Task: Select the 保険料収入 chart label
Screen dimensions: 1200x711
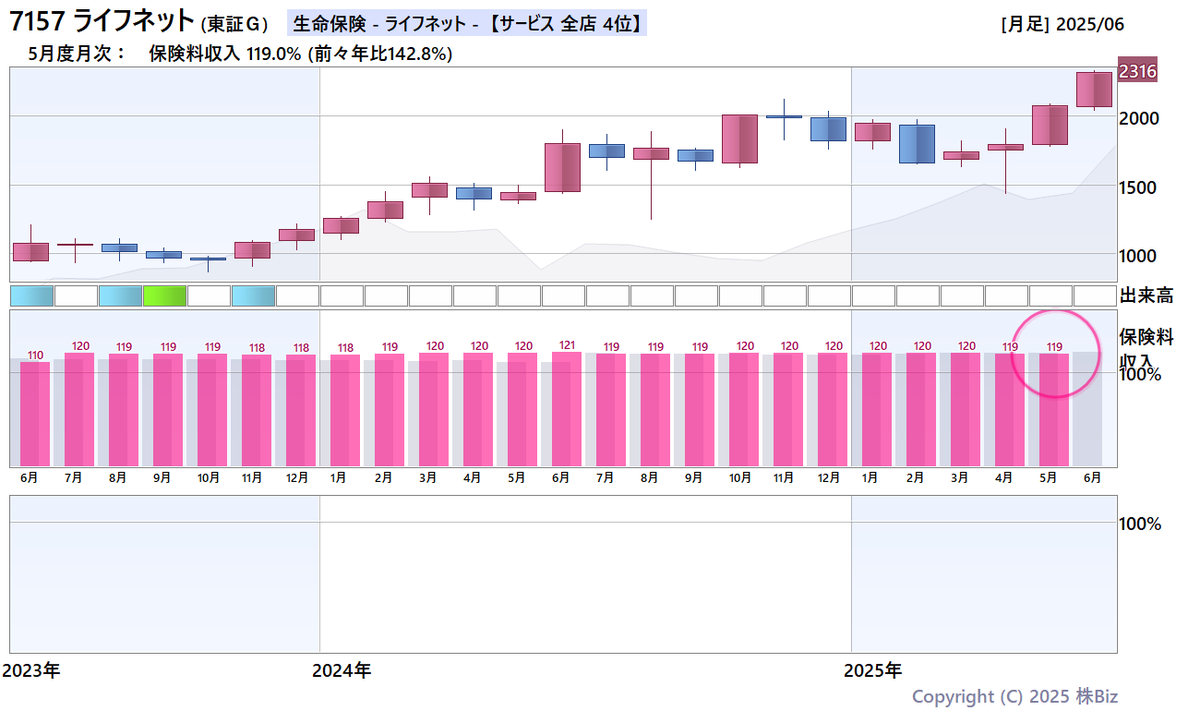Action: [x=1146, y=348]
